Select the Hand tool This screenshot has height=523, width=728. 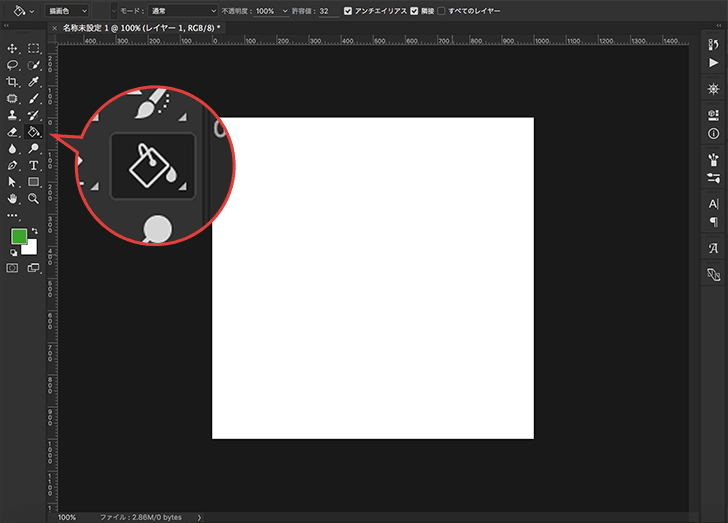[12, 199]
